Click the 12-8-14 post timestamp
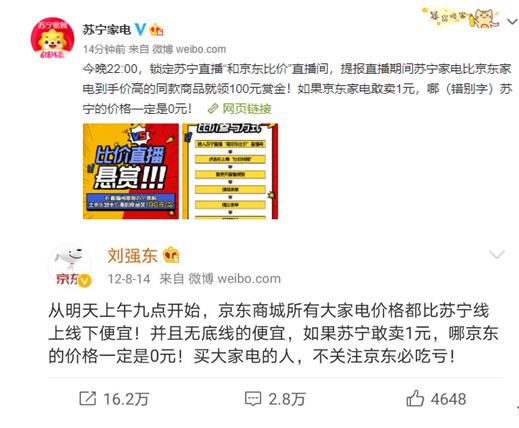This screenshot has width=519, height=428. point(129,278)
